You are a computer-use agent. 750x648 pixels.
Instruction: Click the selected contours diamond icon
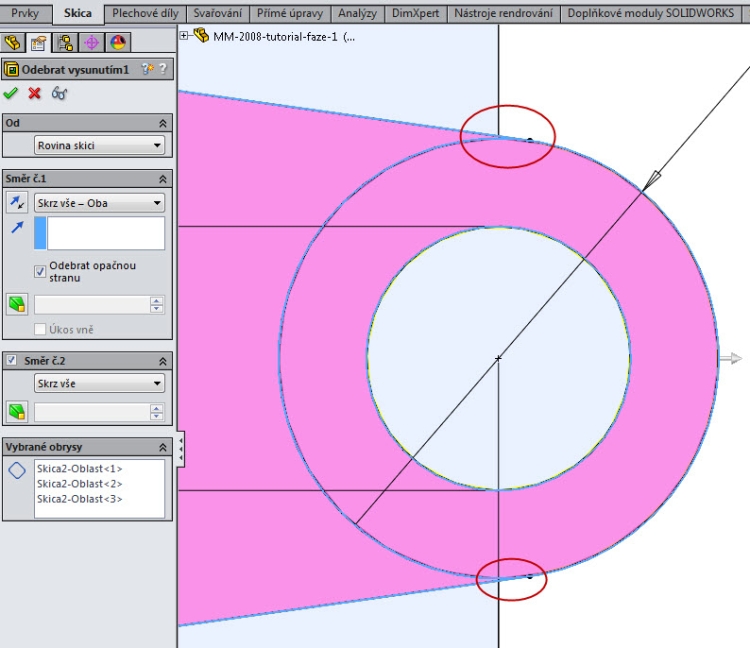(x=17, y=470)
